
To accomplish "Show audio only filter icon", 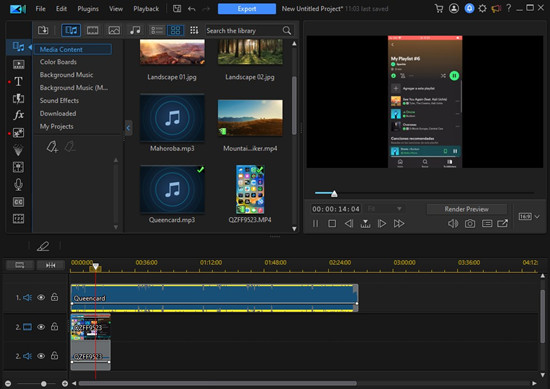I will tap(135, 31).
